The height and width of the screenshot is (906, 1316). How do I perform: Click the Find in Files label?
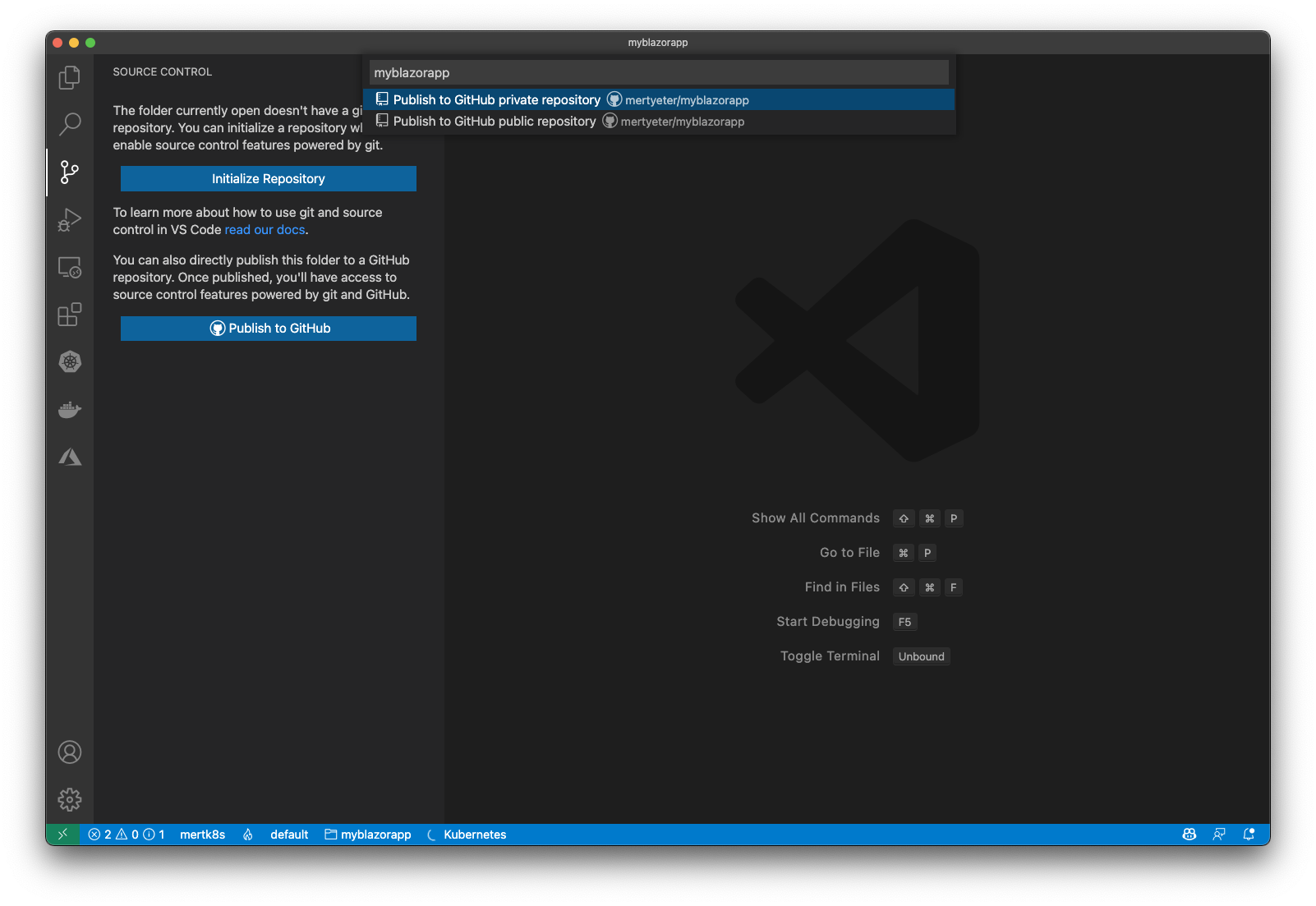(842, 587)
